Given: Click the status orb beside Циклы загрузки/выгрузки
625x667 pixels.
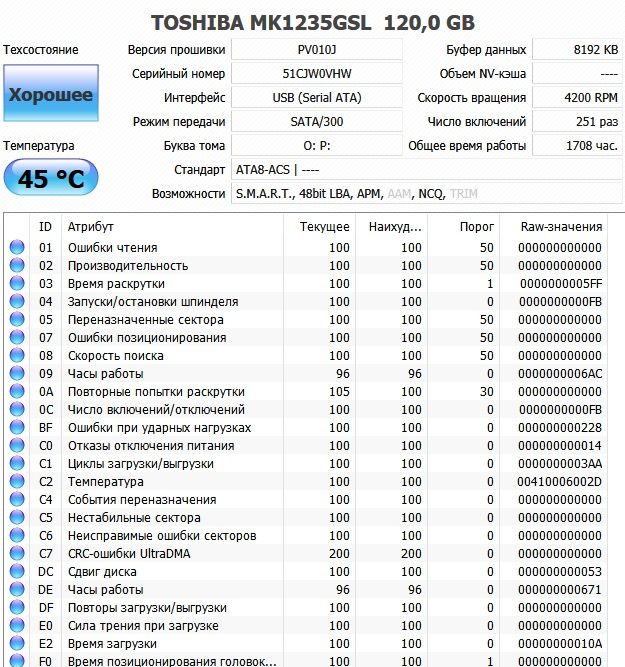Looking at the screenshot, I should [17, 463].
